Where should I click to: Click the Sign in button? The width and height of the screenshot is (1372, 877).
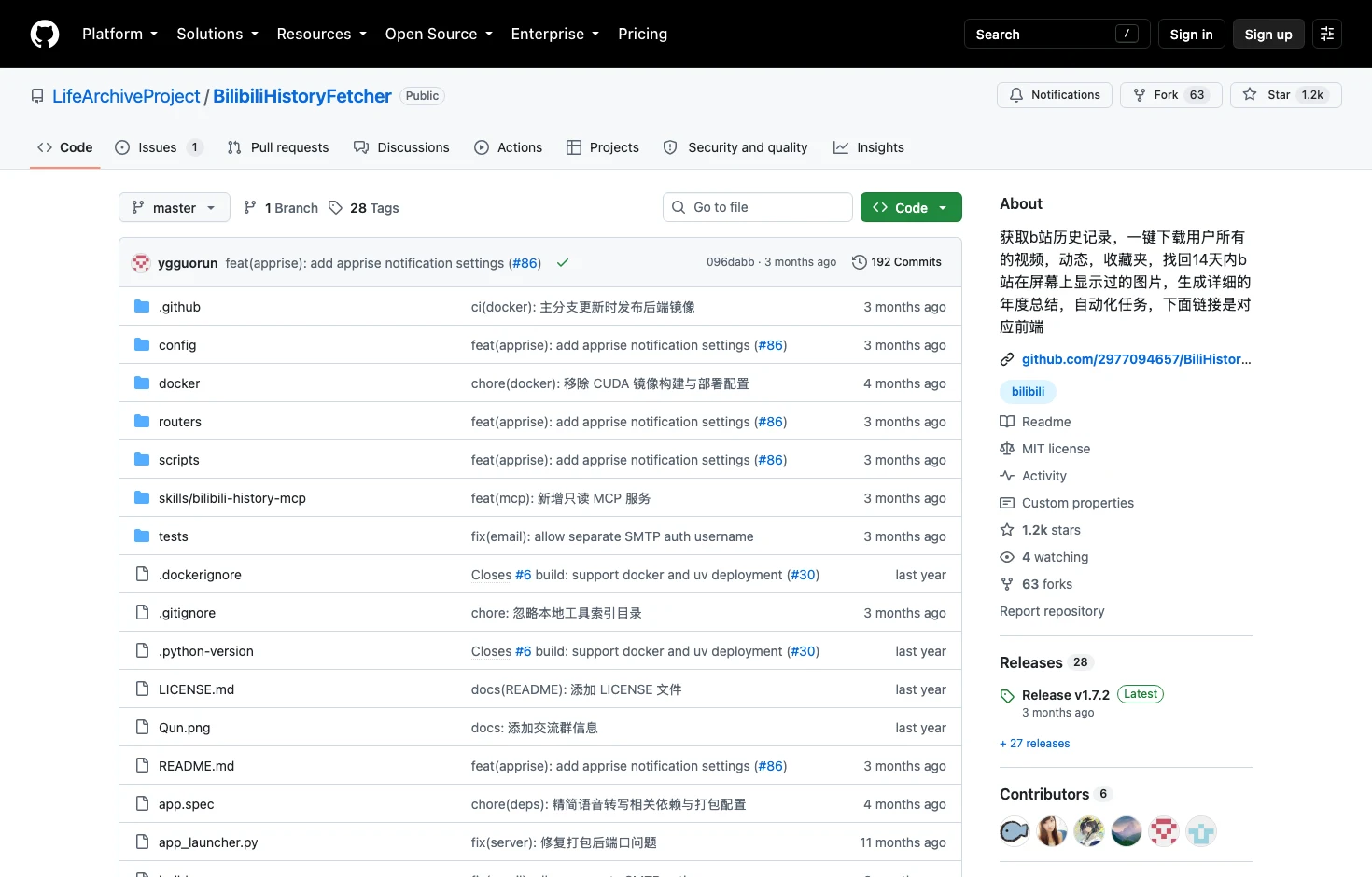pos(1191,34)
